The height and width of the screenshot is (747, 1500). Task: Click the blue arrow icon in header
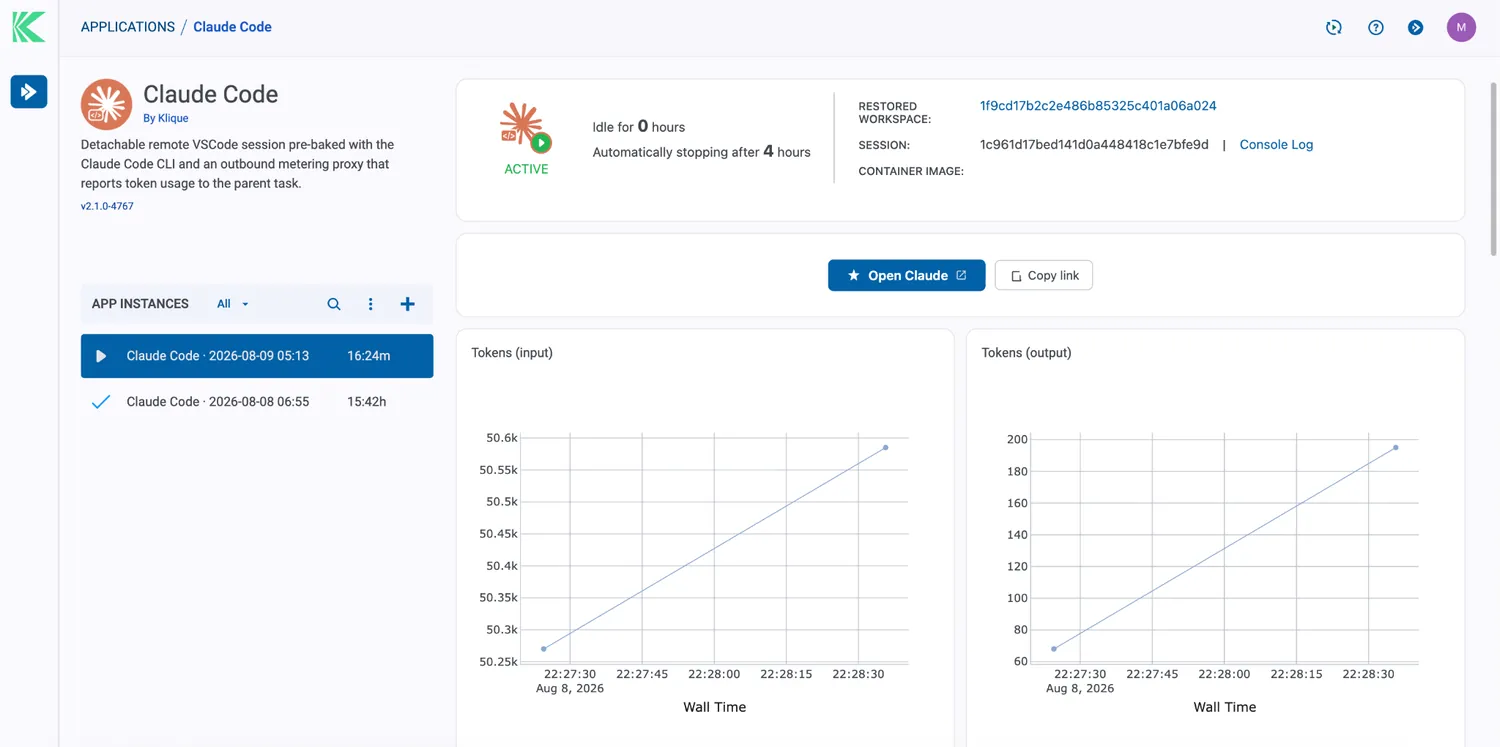[x=1416, y=27]
